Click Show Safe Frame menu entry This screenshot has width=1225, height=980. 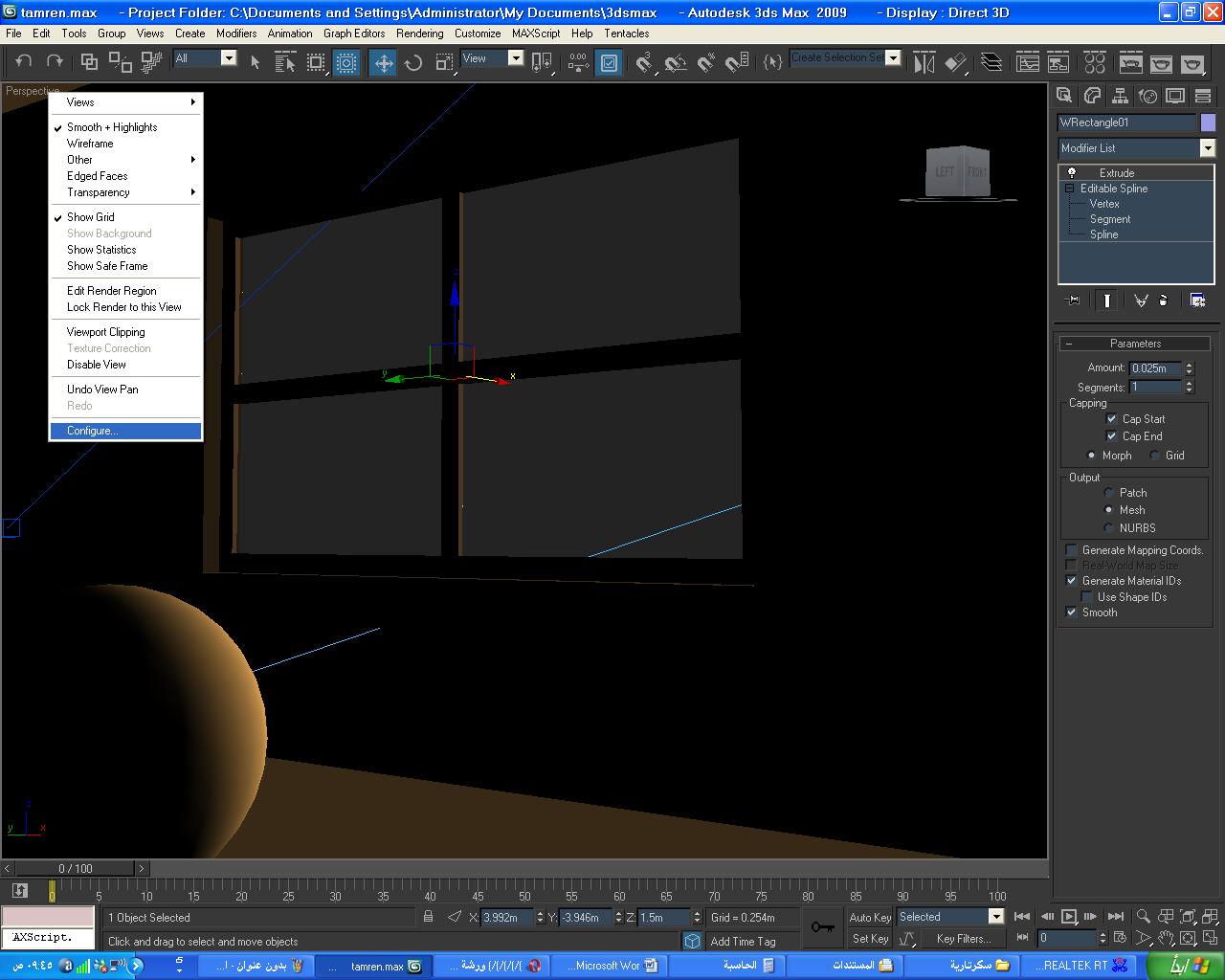pos(125,266)
